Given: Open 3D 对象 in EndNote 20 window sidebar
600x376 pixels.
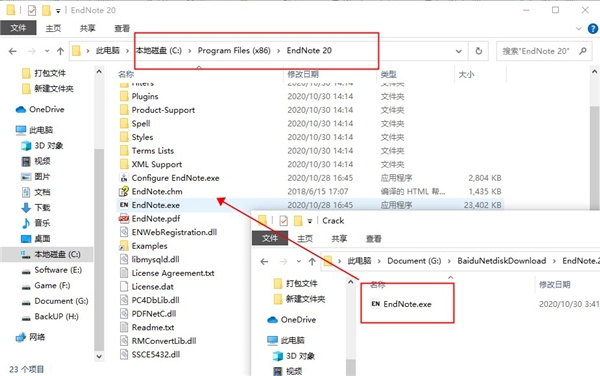Looking at the screenshot, I should click(x=49, y=145).
